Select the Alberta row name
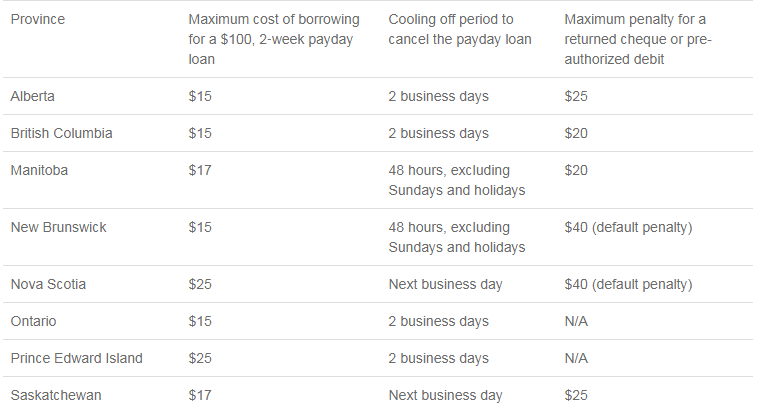 pos(32,96)
